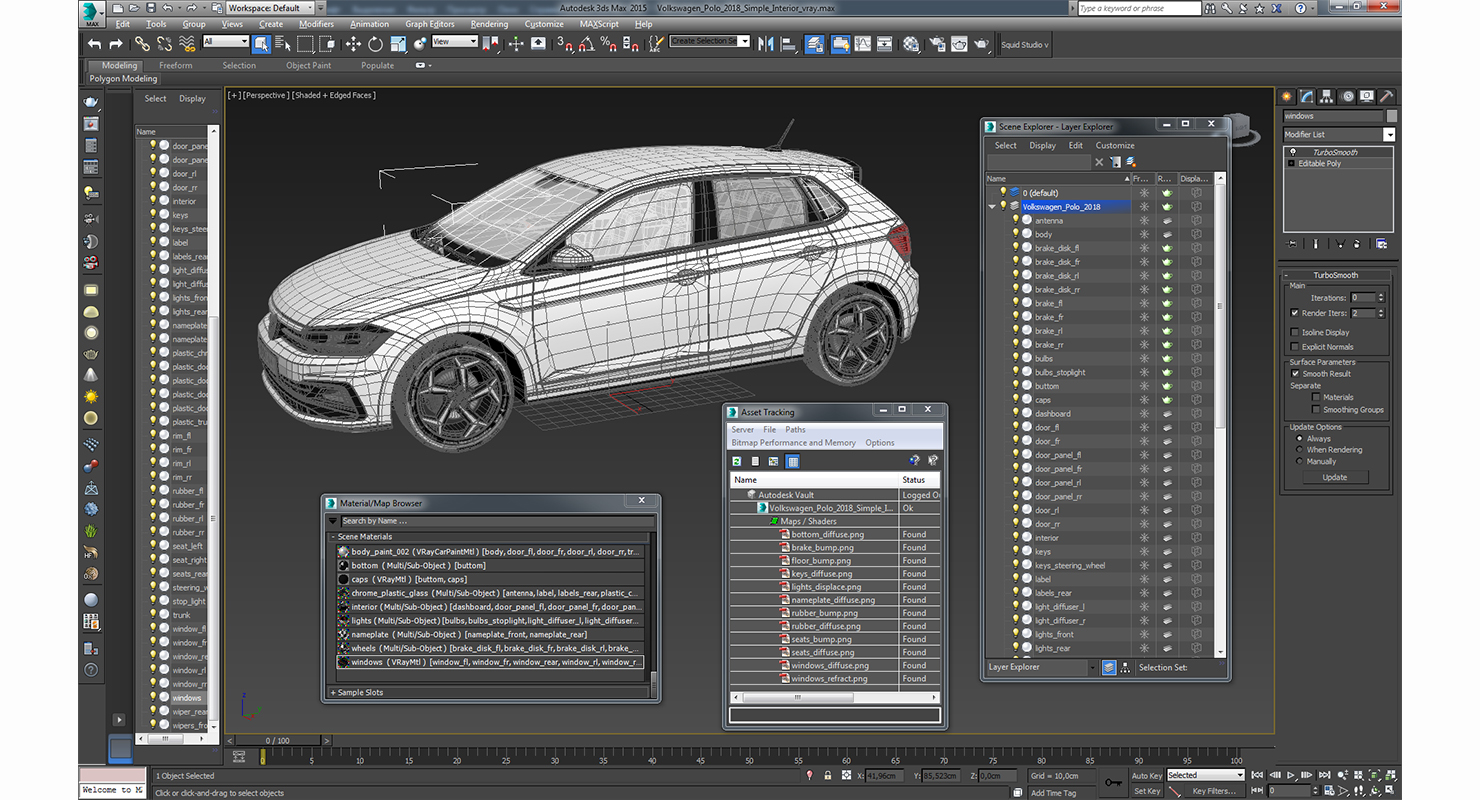Collapse the Volkswagen_Polo_2018 layer in Scene Explorer
The image size is (1480, 800).
[x=993, y=206]
